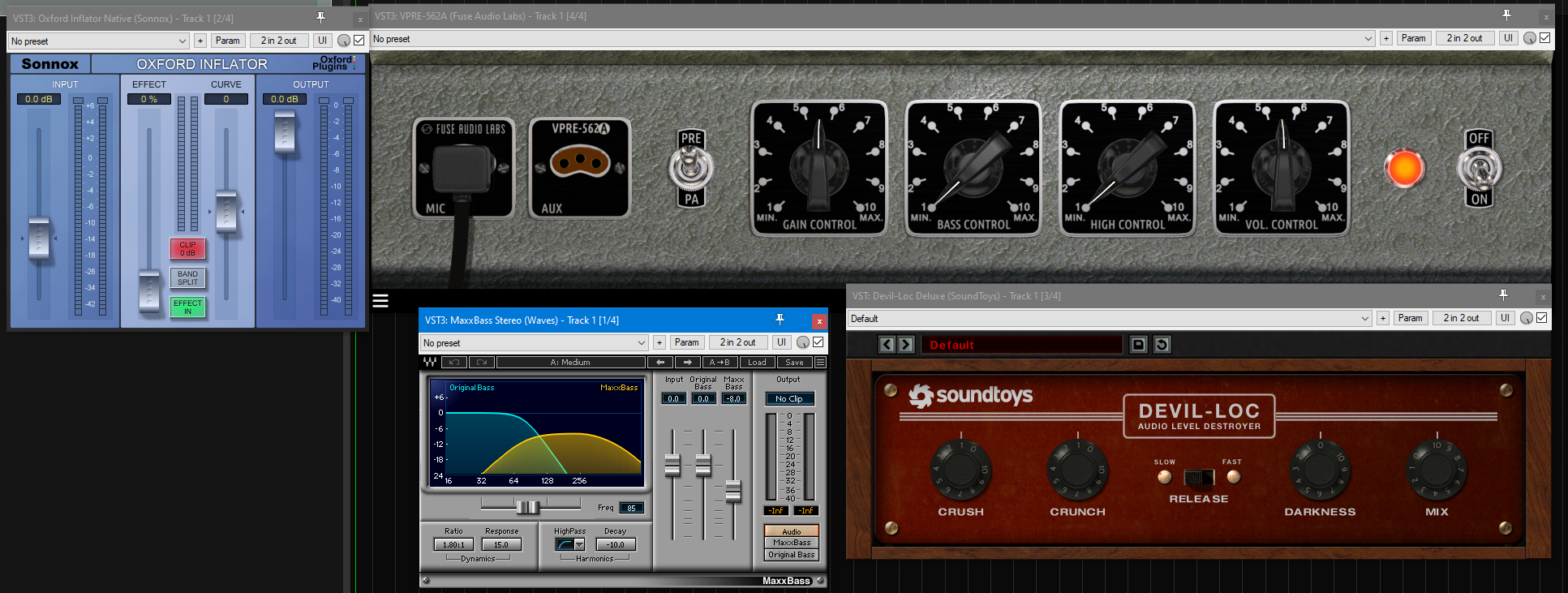Click the Param button in MaxxBass header

tap(686, 342)
